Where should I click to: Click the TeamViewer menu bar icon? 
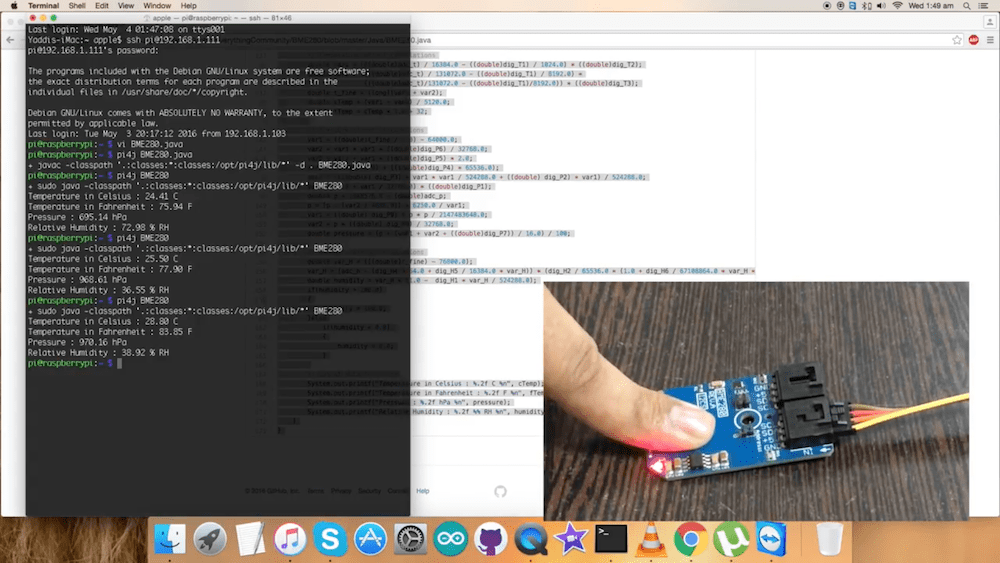853,6
